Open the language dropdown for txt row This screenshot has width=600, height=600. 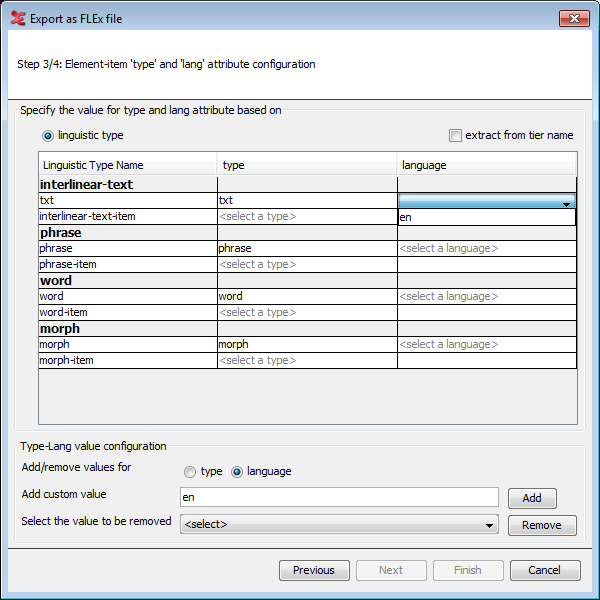point(487,201)
